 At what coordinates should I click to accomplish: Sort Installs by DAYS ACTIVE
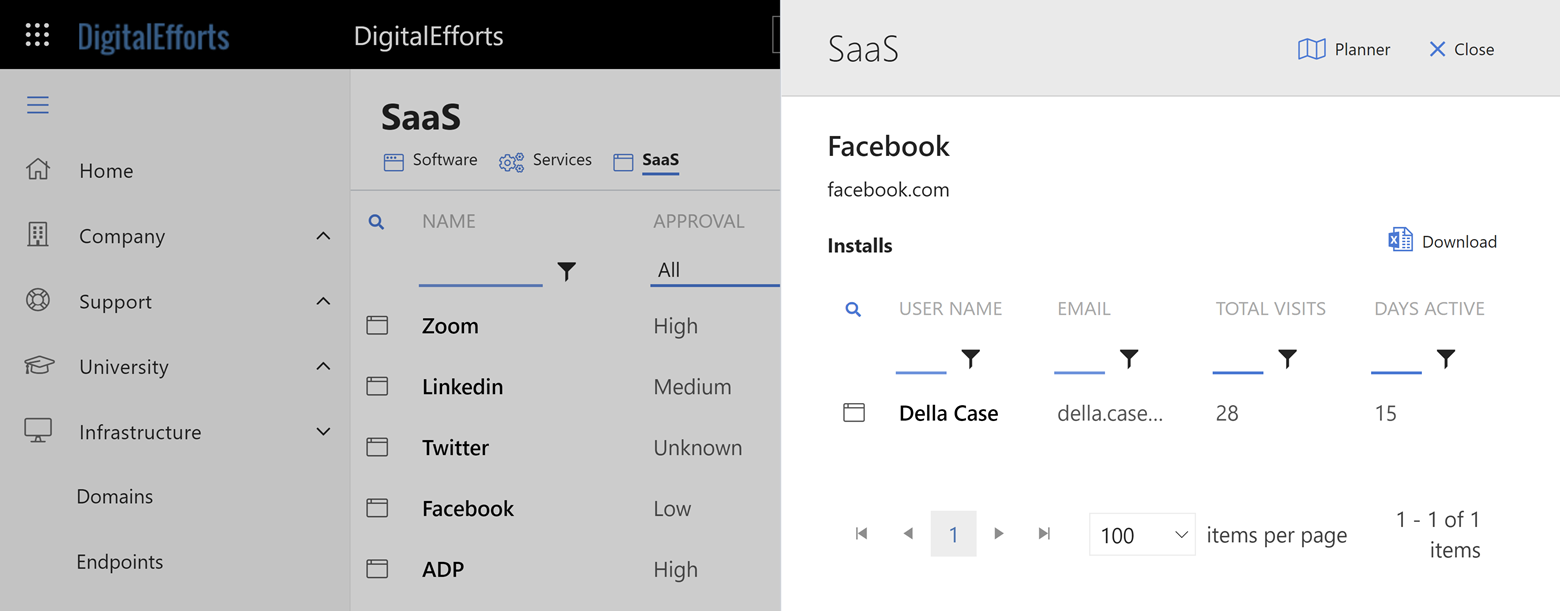pyautogui.click(x=1429, y=309)
